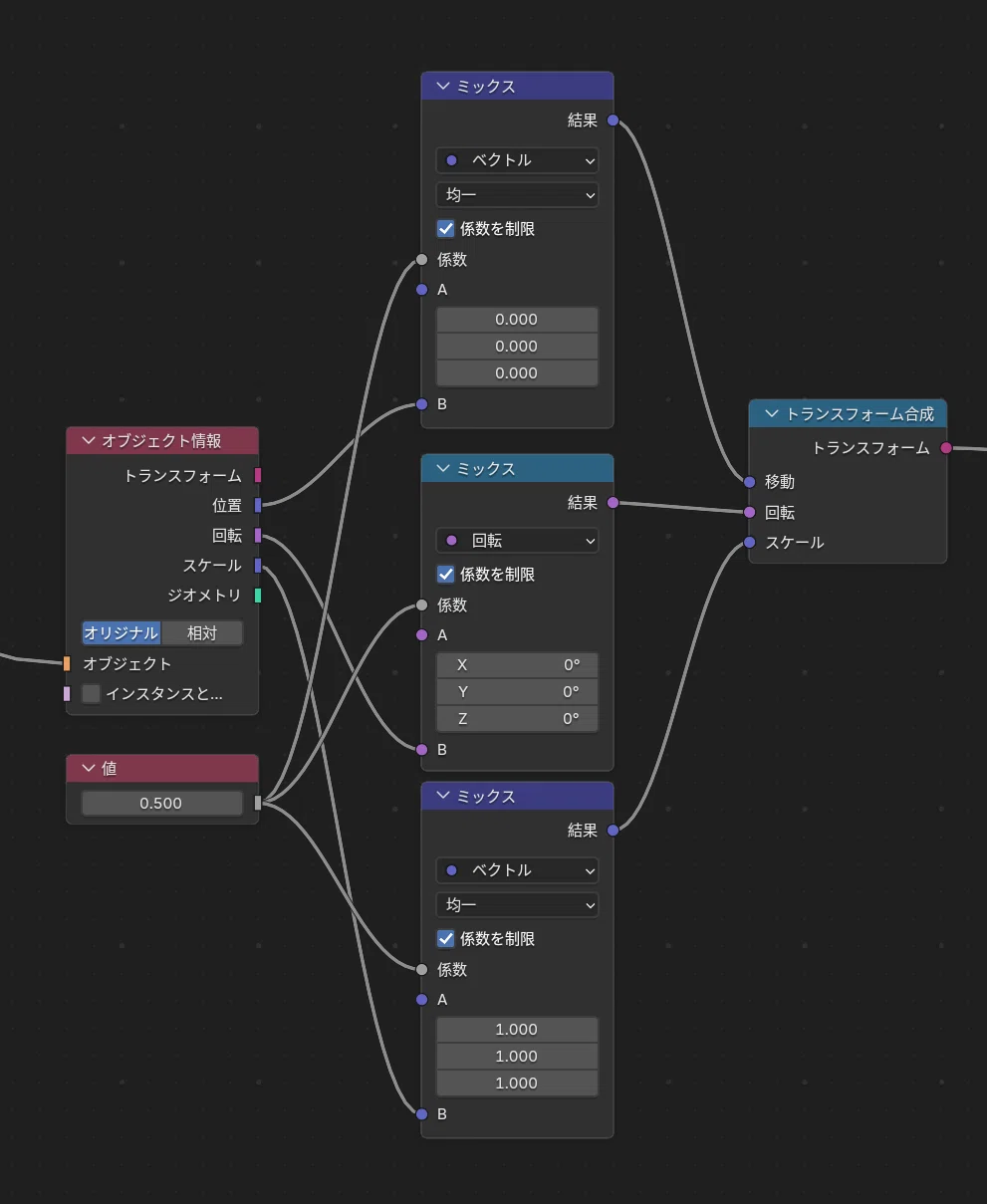
Task: Click Z 0° rotation field in 回転 ミックス node
Action: tap(517, 719)
